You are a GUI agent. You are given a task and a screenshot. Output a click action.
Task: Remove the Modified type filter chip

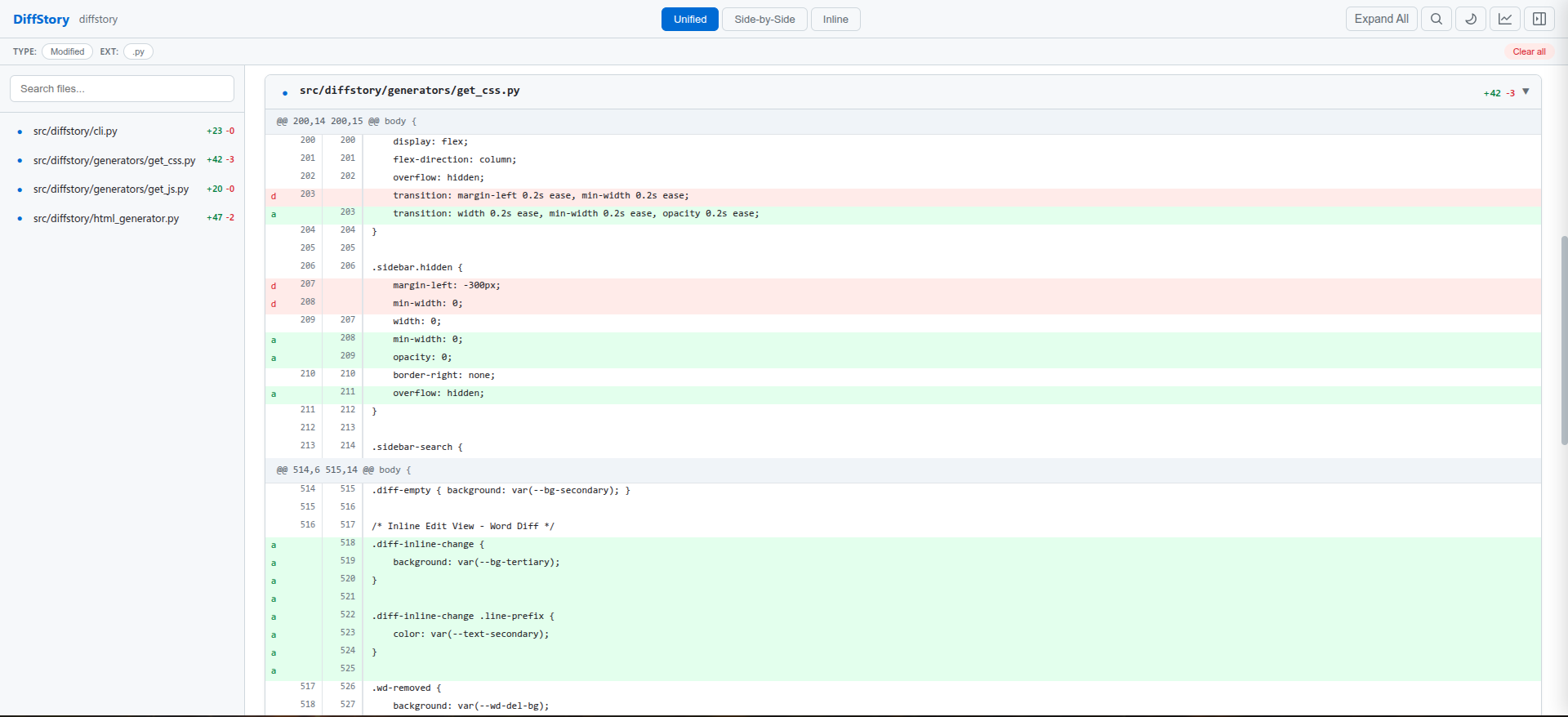[67, 51]
